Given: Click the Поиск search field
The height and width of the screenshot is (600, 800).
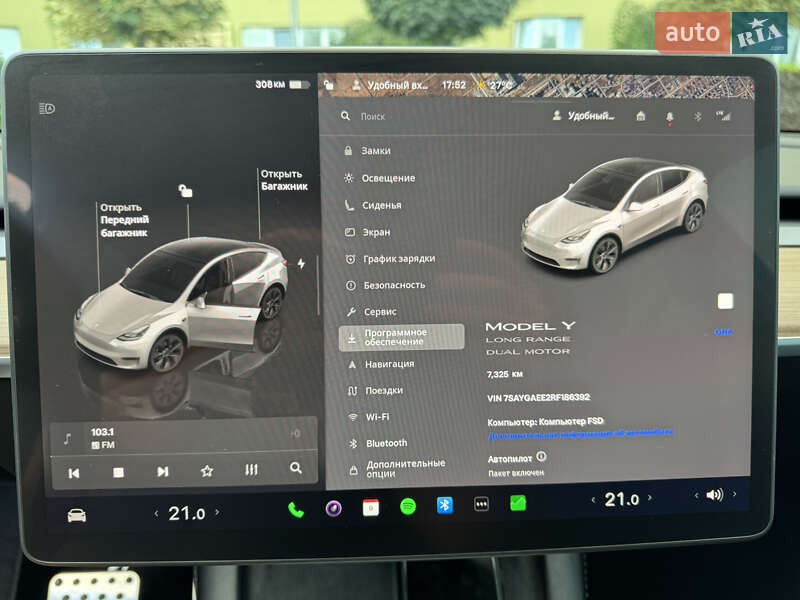Looking at the screenshot, I should (373, 117).
